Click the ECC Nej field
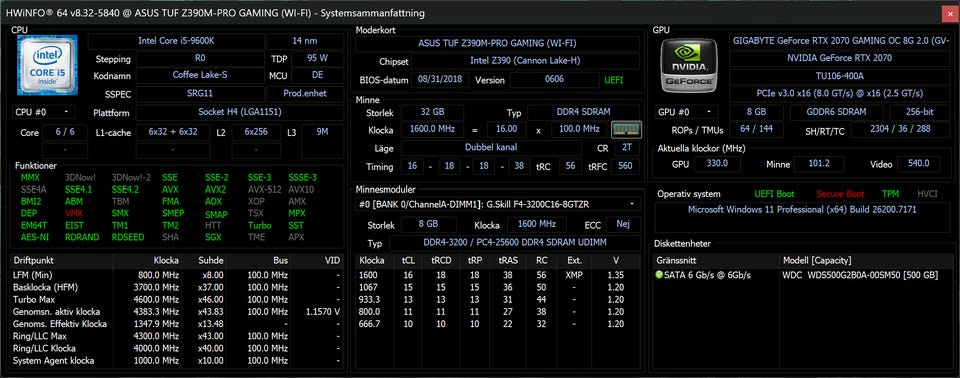The height and width of the screenshot is (378, 960). pos(623,224)
